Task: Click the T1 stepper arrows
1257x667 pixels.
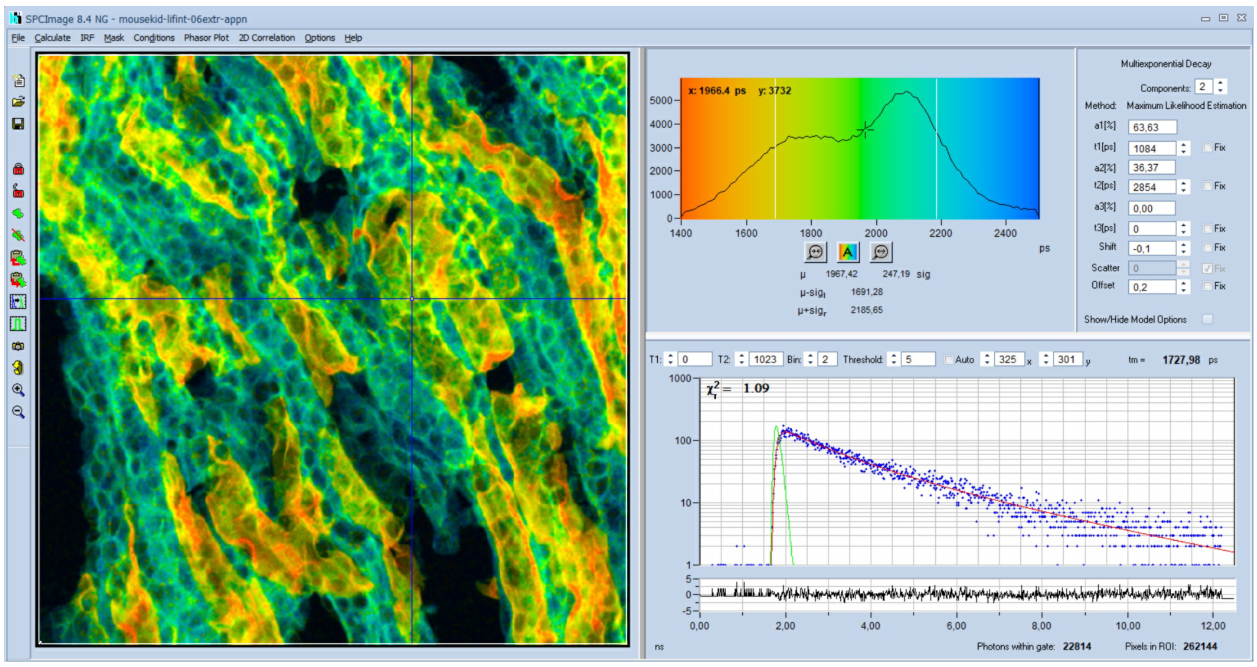Action: click(670, 359)
